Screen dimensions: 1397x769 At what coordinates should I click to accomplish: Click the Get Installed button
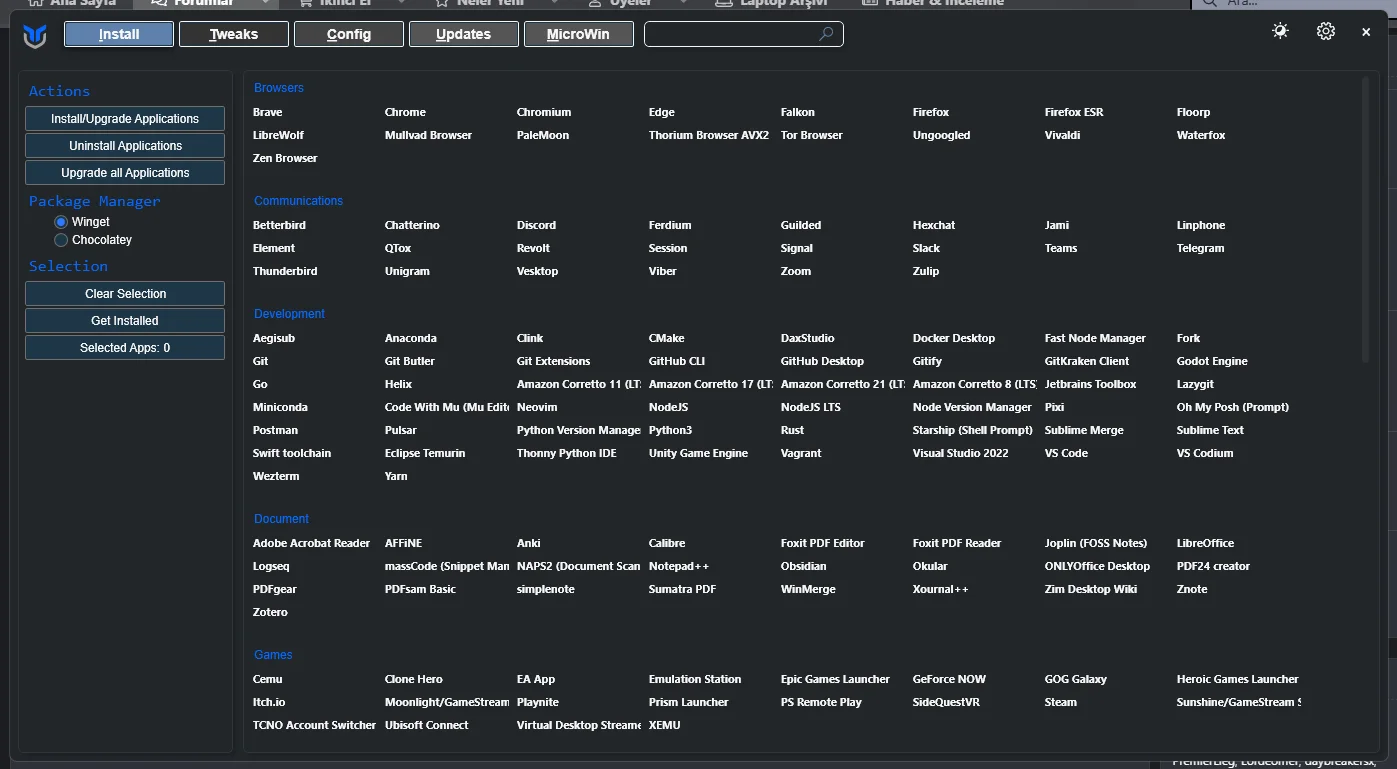pos(125,320)
